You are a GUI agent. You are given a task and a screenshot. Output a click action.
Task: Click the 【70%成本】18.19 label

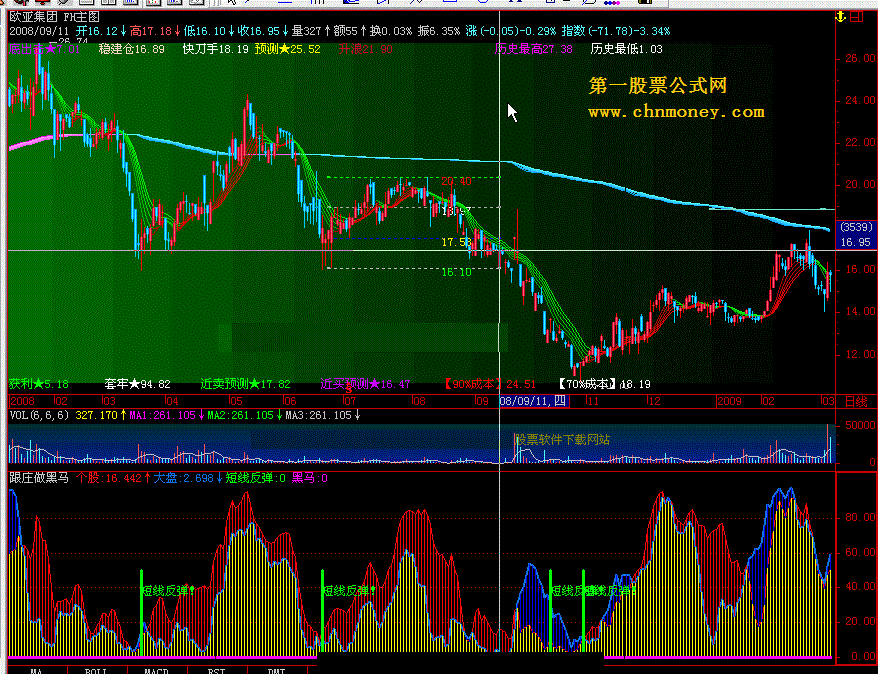(604, 385)
